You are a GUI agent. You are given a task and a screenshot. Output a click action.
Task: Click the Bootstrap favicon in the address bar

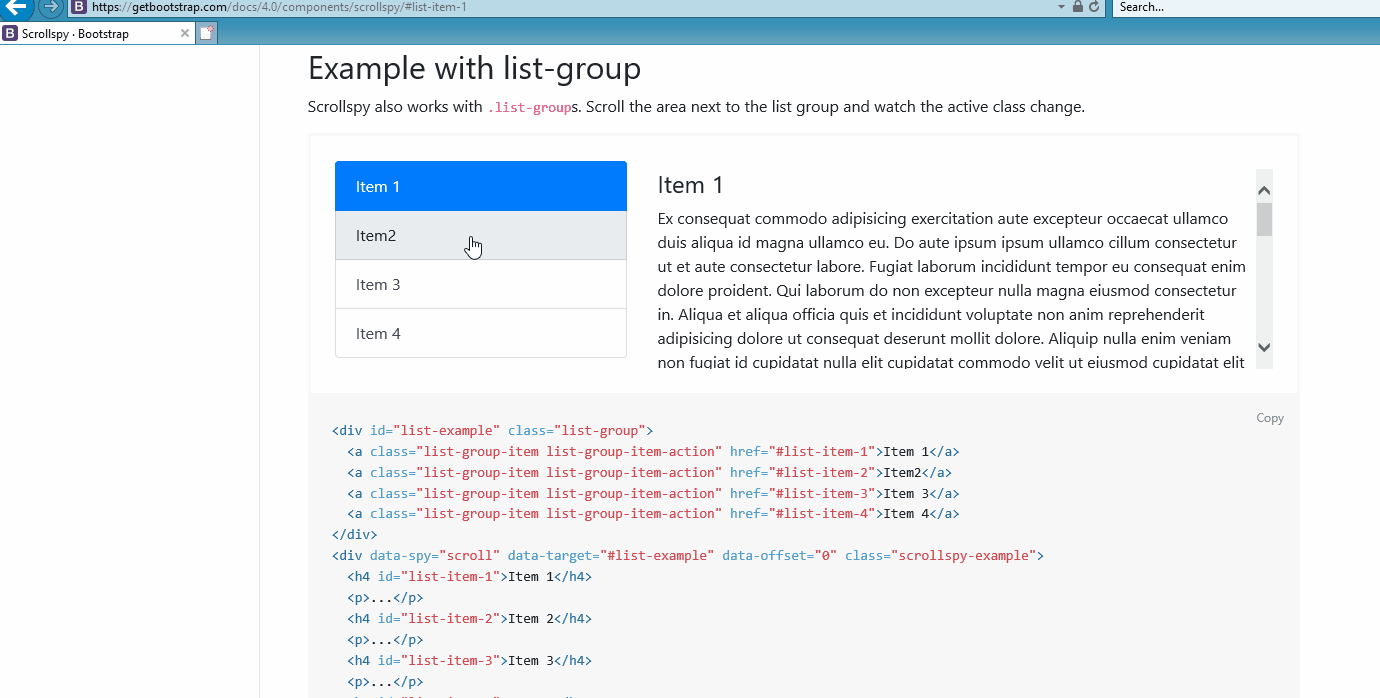78,7
